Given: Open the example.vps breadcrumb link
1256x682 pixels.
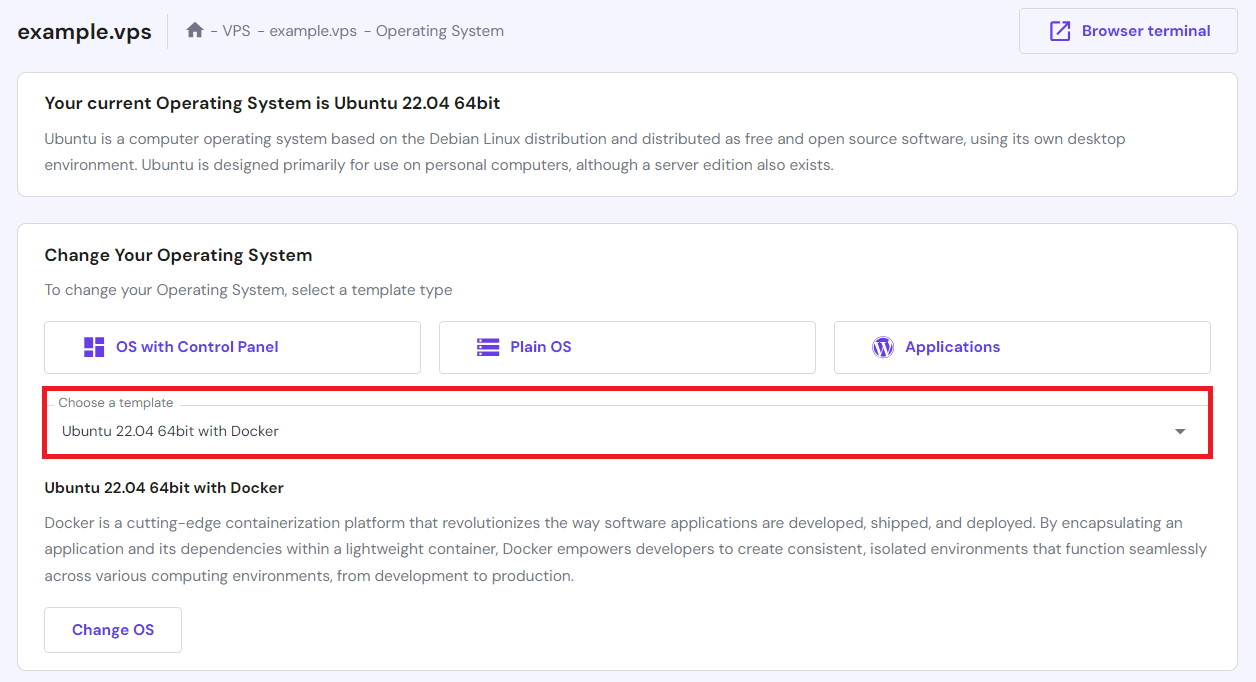Looking at the screenshot, I should point(313,31).
